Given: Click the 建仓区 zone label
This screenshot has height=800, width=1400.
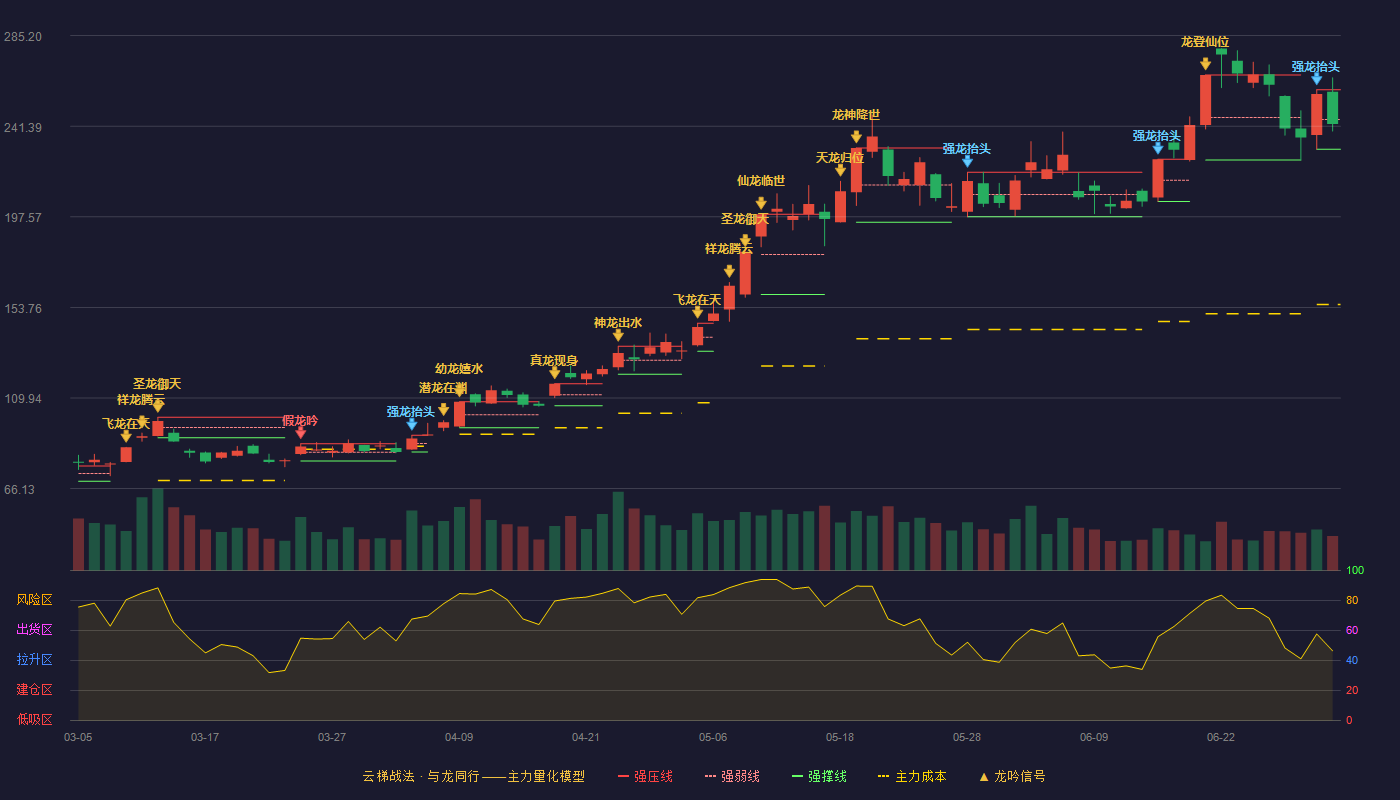Looking at the screenshot, I should [34, 690].
